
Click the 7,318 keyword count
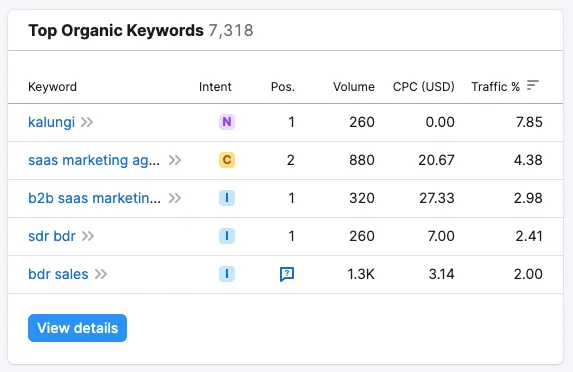click(x=231, y=31)
